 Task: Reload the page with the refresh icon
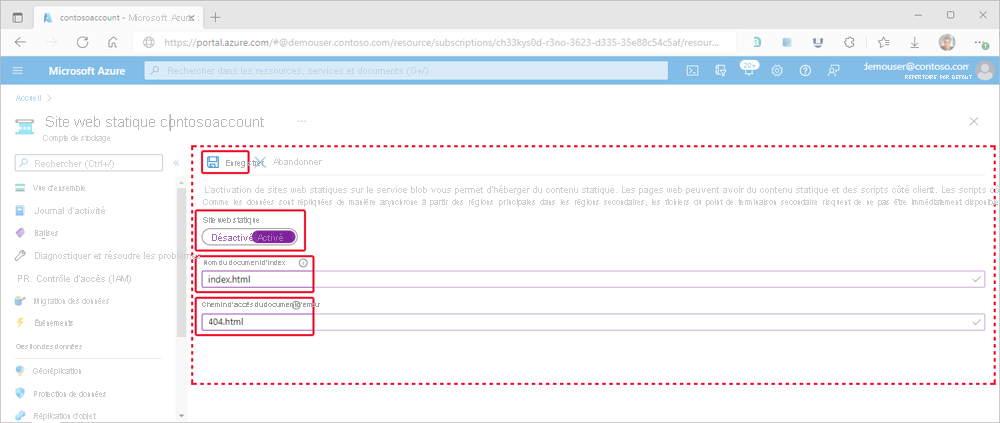[x=82, y=42]
